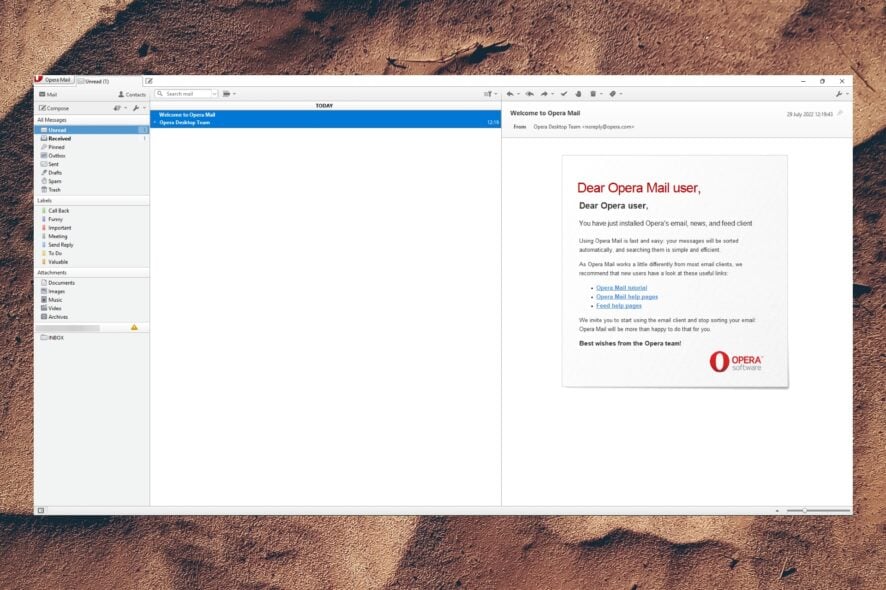Click the sender Opera Desktop Team address

pos(584,127)
